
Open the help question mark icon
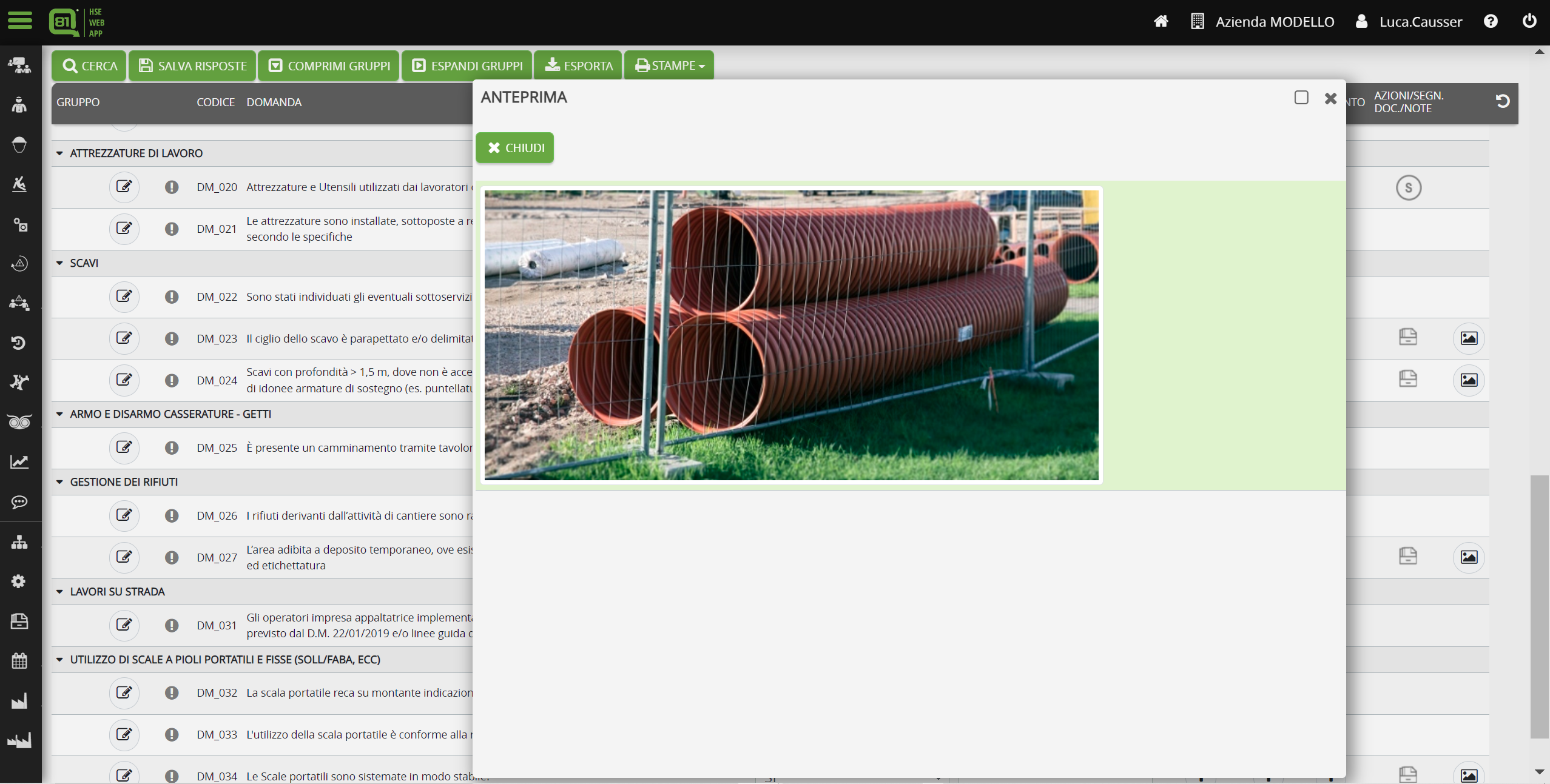click(1491, 21)
